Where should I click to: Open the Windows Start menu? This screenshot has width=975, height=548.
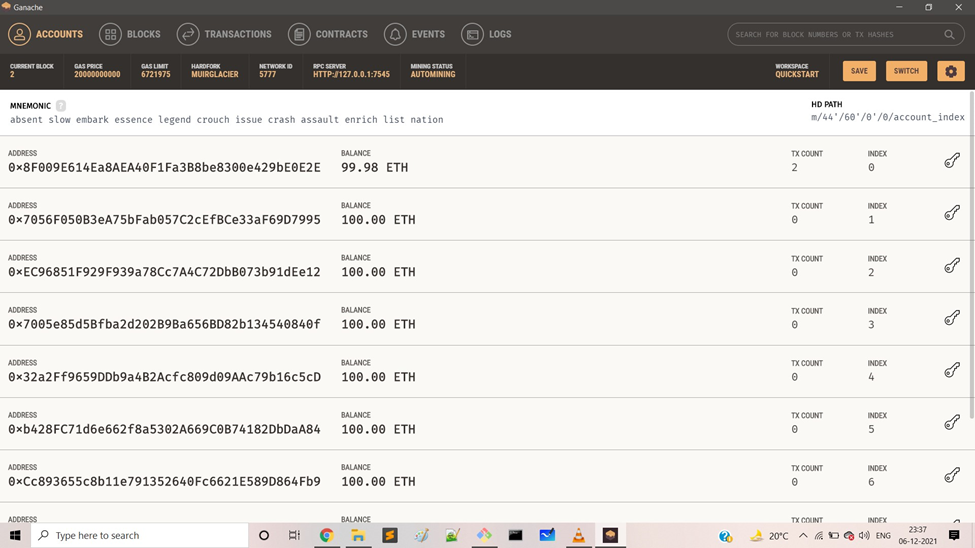click(15, 535)
